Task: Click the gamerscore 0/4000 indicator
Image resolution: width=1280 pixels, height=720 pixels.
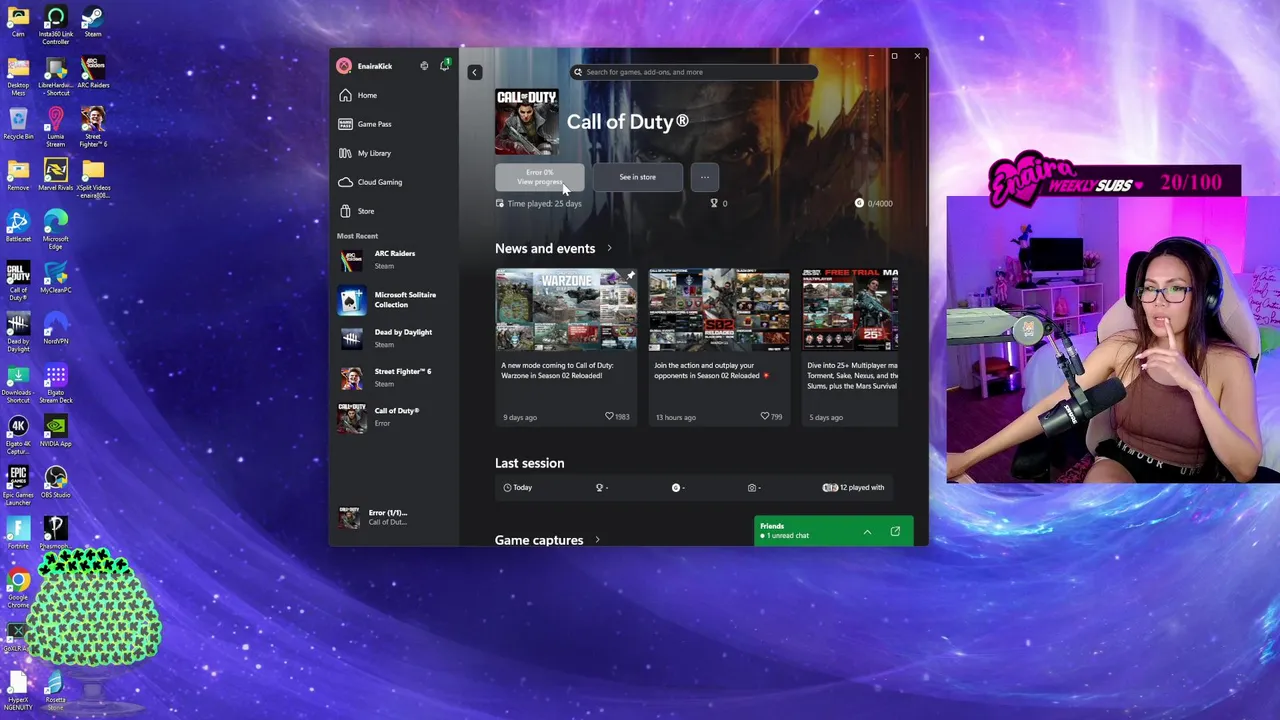Action: tap(874, 203)
